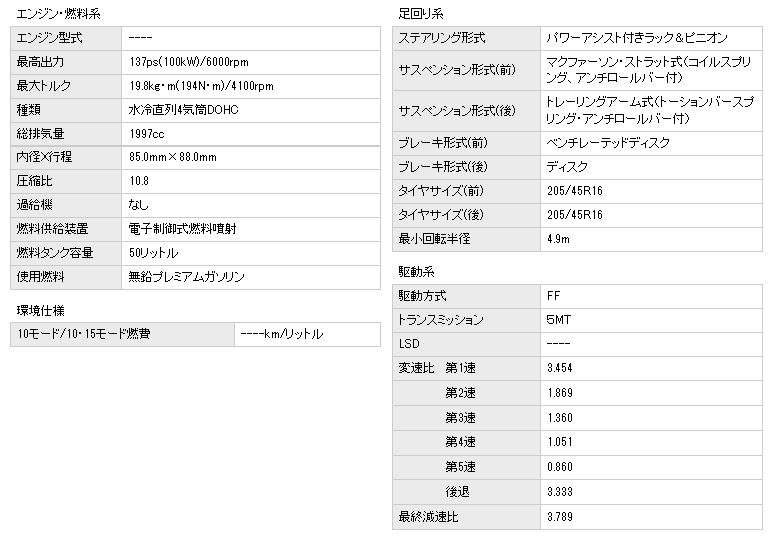Click the エンジン・燃料系 section heading
This screenshot has width=773, height=537.
pos(52,13)
